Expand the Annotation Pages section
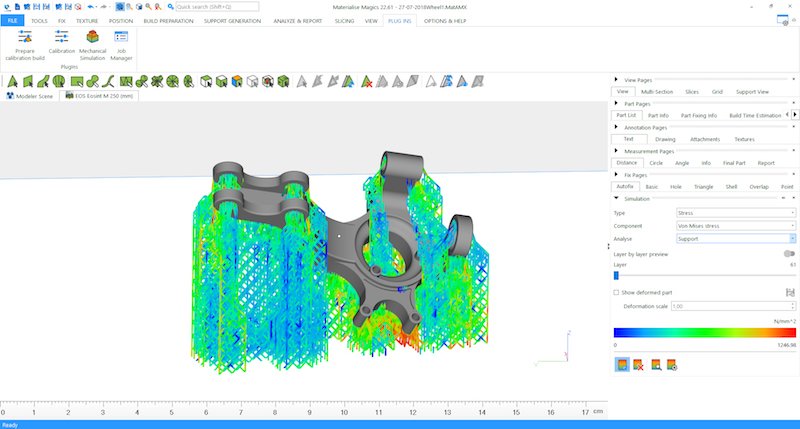The image size is (800, 429). coord(616,127)
